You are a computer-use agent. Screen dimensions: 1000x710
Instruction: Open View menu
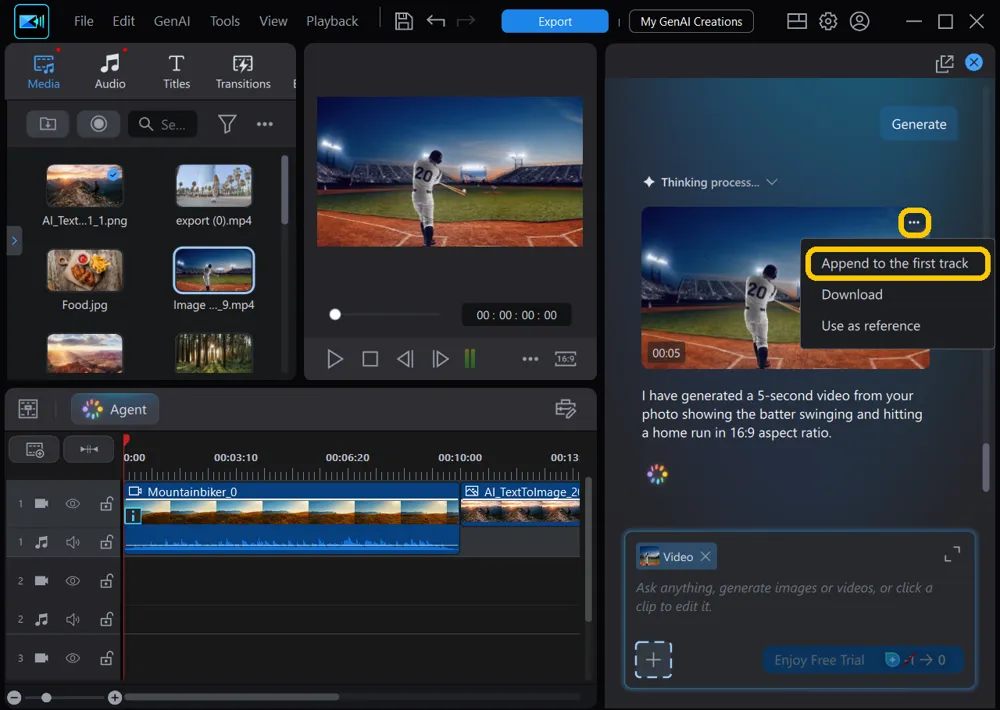click(x=273, y=22)
